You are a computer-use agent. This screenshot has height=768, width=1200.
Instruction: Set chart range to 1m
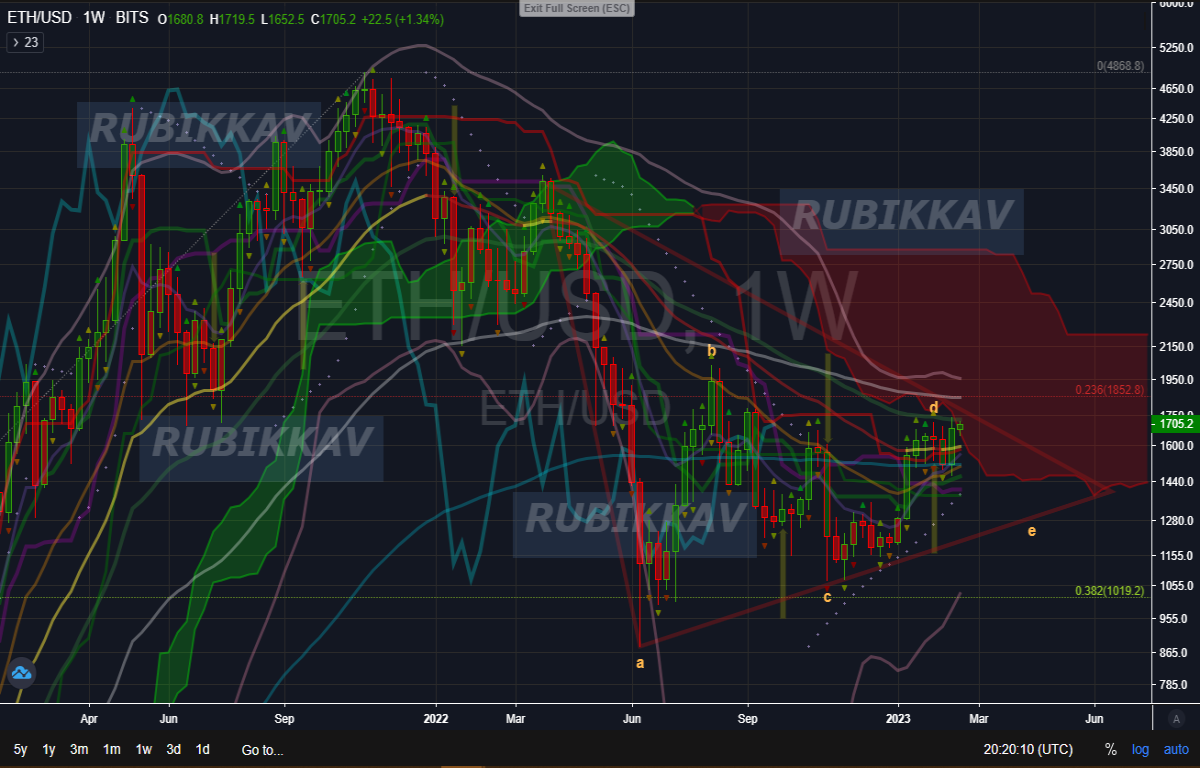[x=112, y=749]
